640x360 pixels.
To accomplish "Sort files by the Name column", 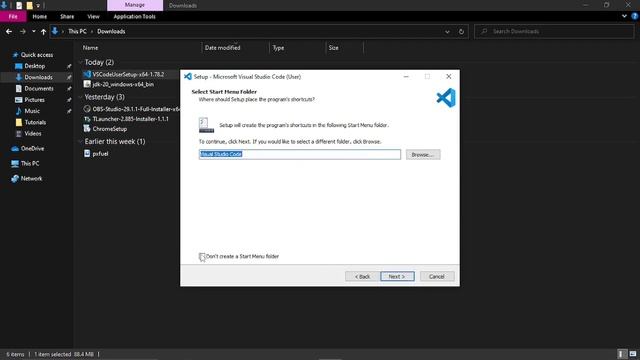I will click(x=90, y=48).
